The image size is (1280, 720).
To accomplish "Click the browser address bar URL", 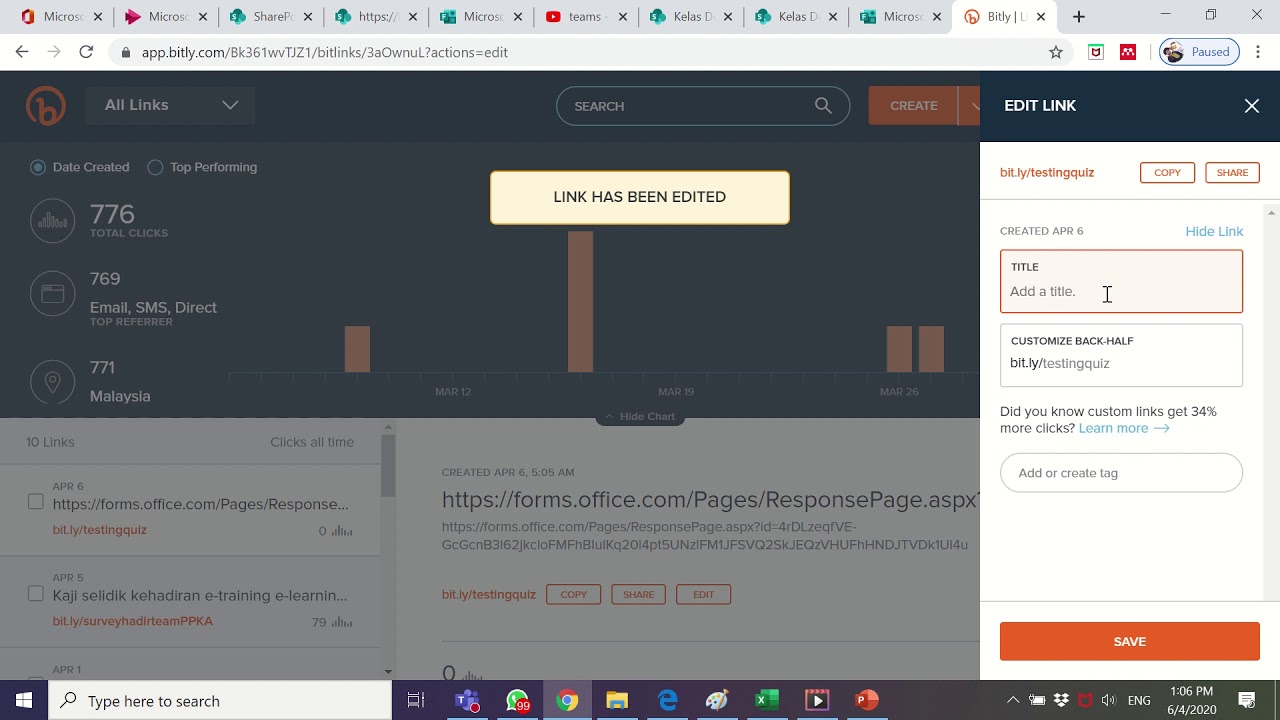I will [324, 52].
